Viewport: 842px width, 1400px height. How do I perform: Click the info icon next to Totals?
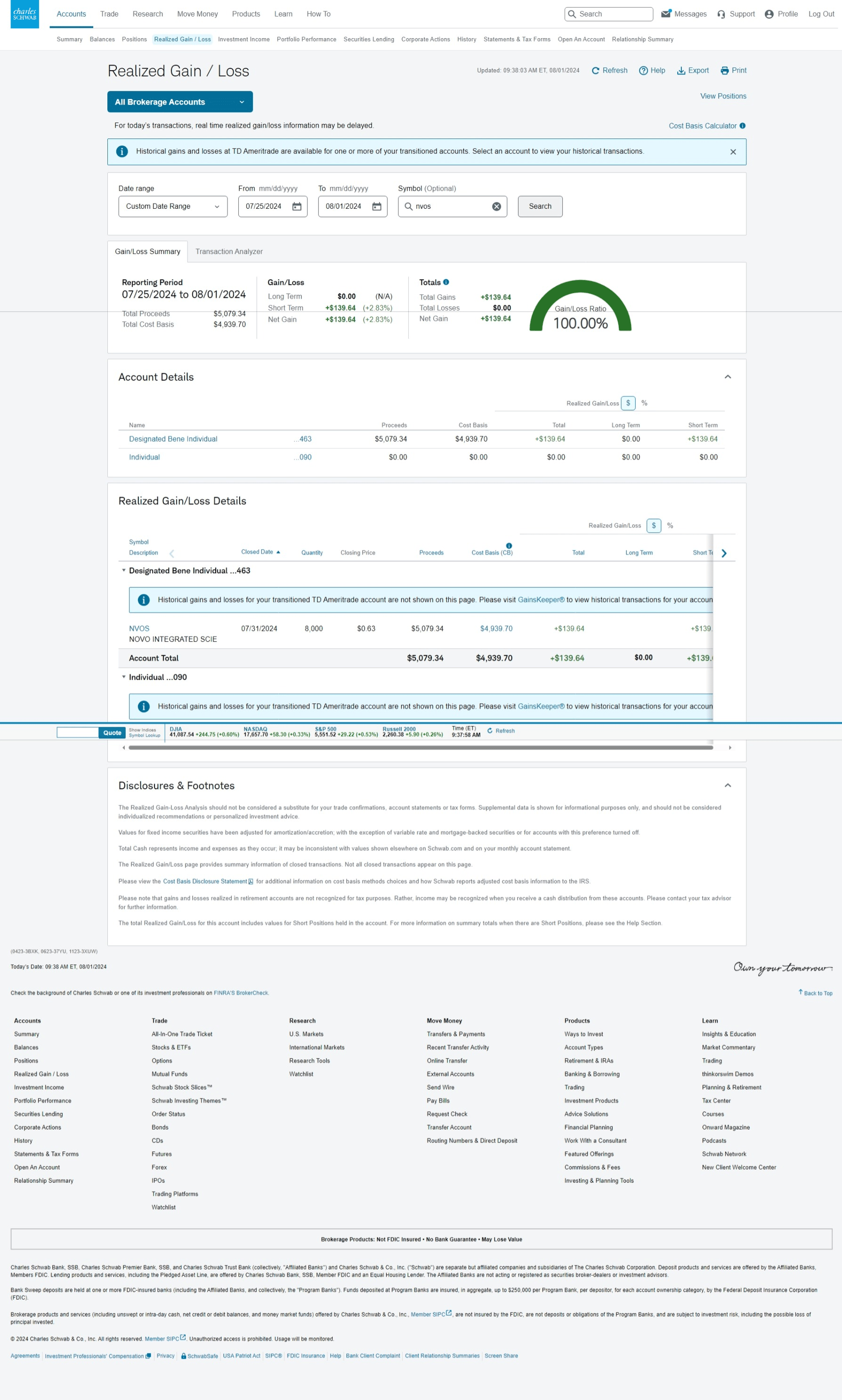(446, 282)
